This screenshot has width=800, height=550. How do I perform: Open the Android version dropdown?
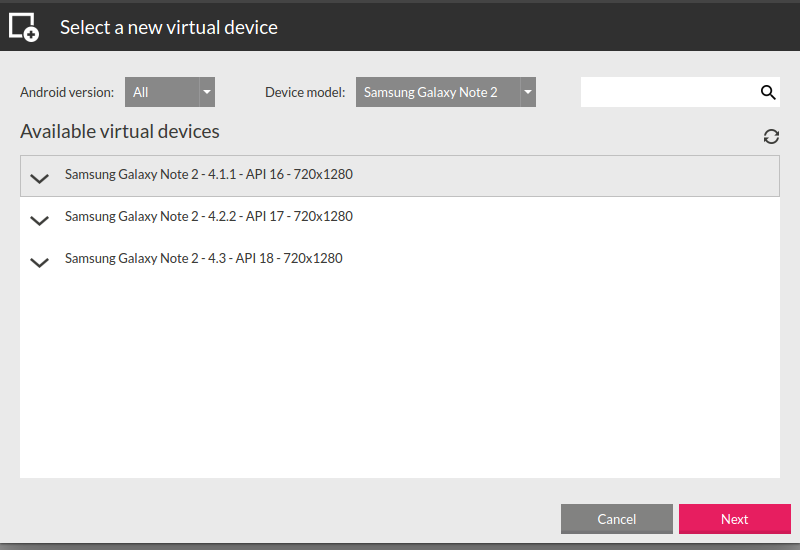[x=170, y=92]
